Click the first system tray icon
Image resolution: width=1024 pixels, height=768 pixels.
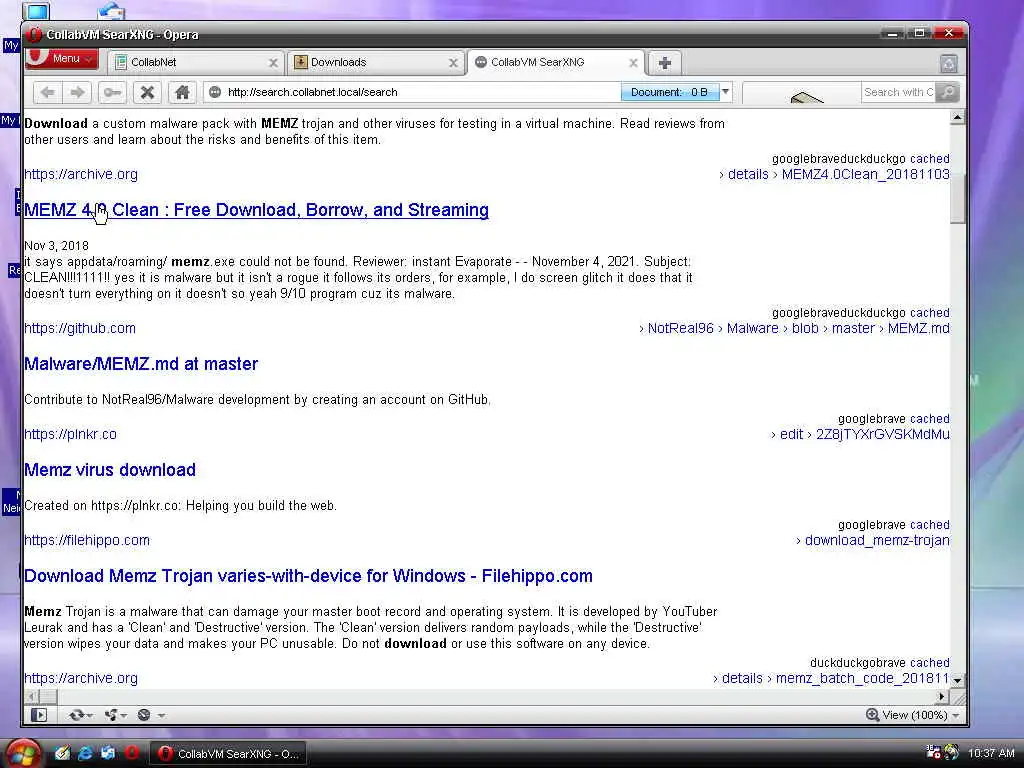tap(933, 752)
